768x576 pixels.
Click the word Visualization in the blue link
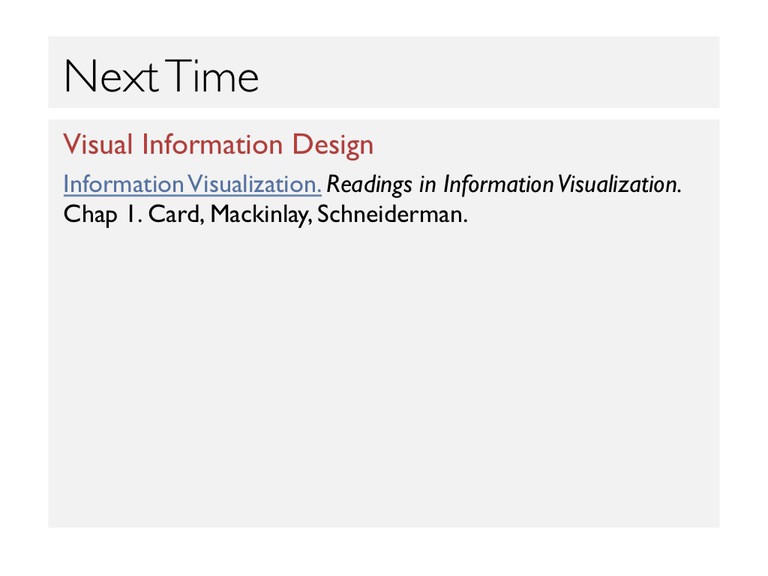(254, 185)
